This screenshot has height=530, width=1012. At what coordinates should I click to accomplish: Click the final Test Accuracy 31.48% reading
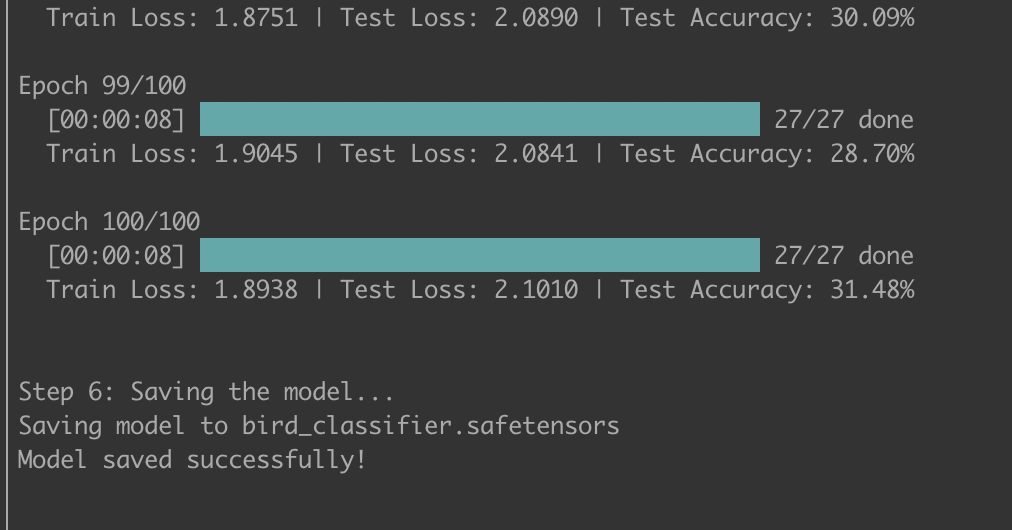click(766, 290)
